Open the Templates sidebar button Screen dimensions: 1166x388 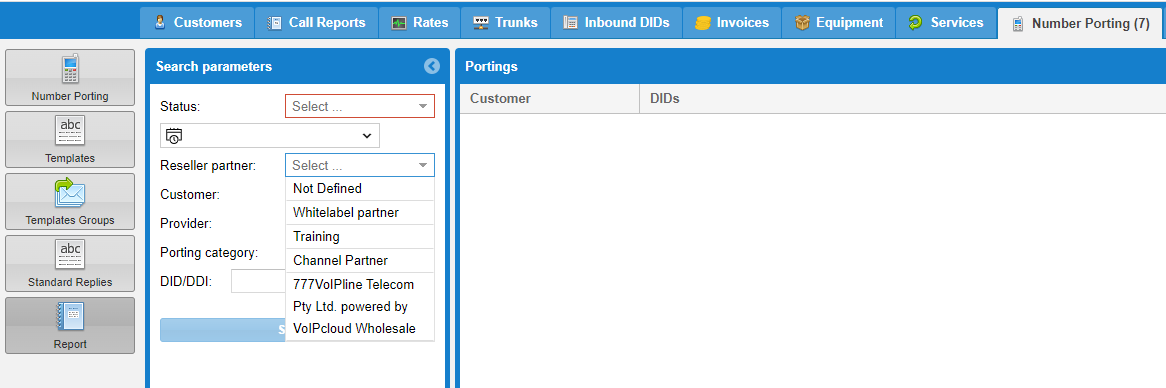pyautogui.click(x=70, y=140)
